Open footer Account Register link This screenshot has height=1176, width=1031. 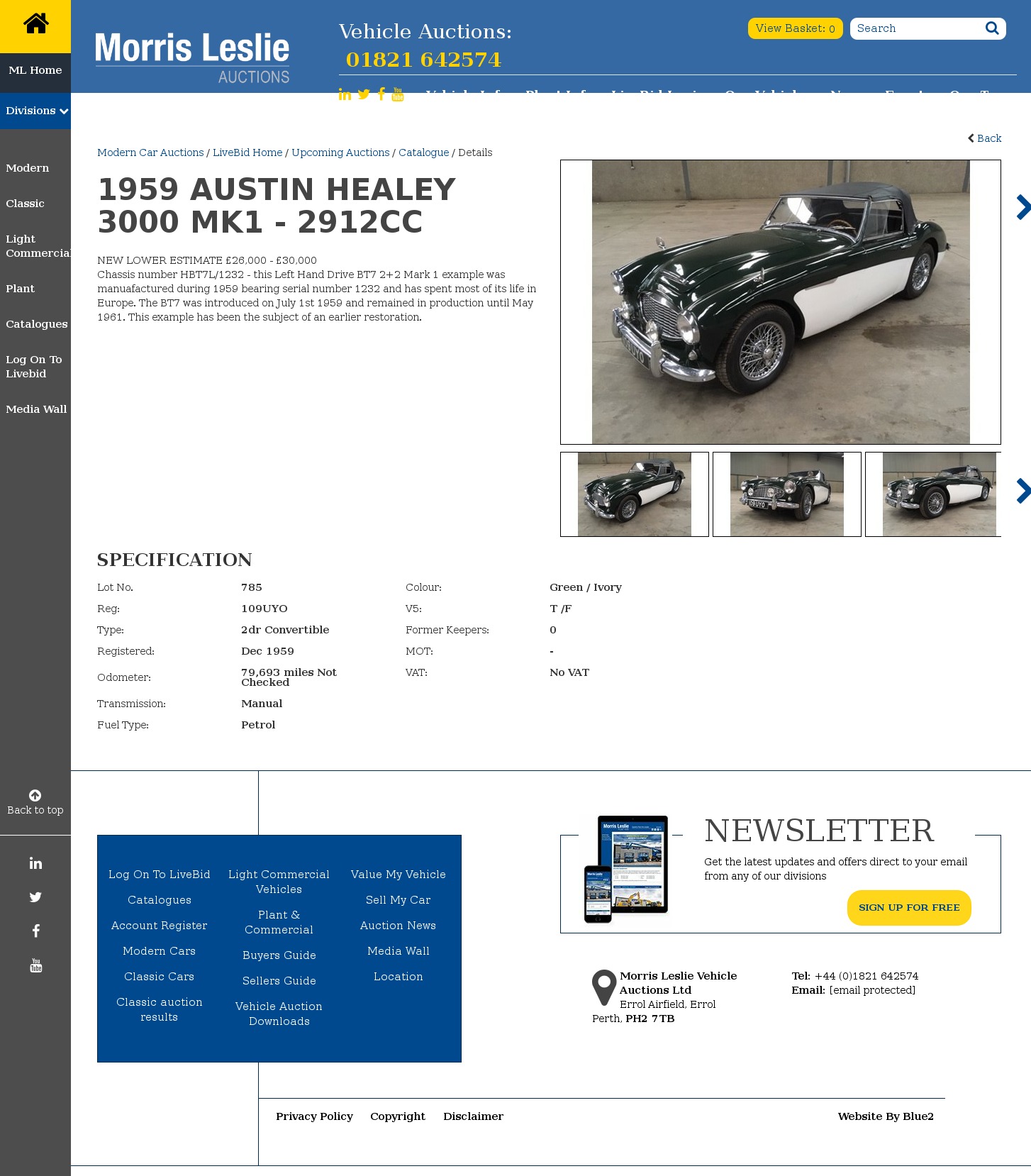(x=160, y=926)
